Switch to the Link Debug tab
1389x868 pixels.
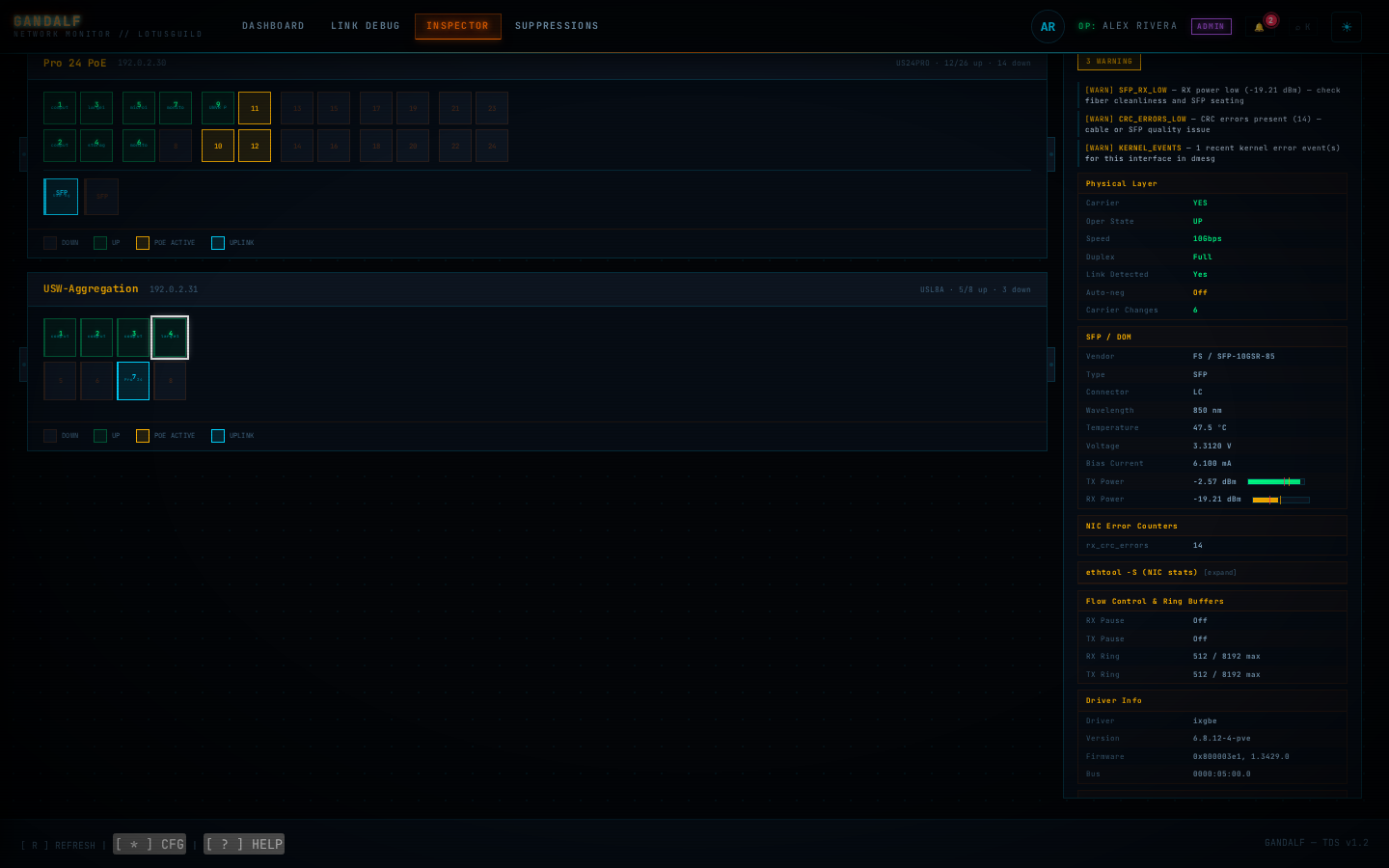366,26
